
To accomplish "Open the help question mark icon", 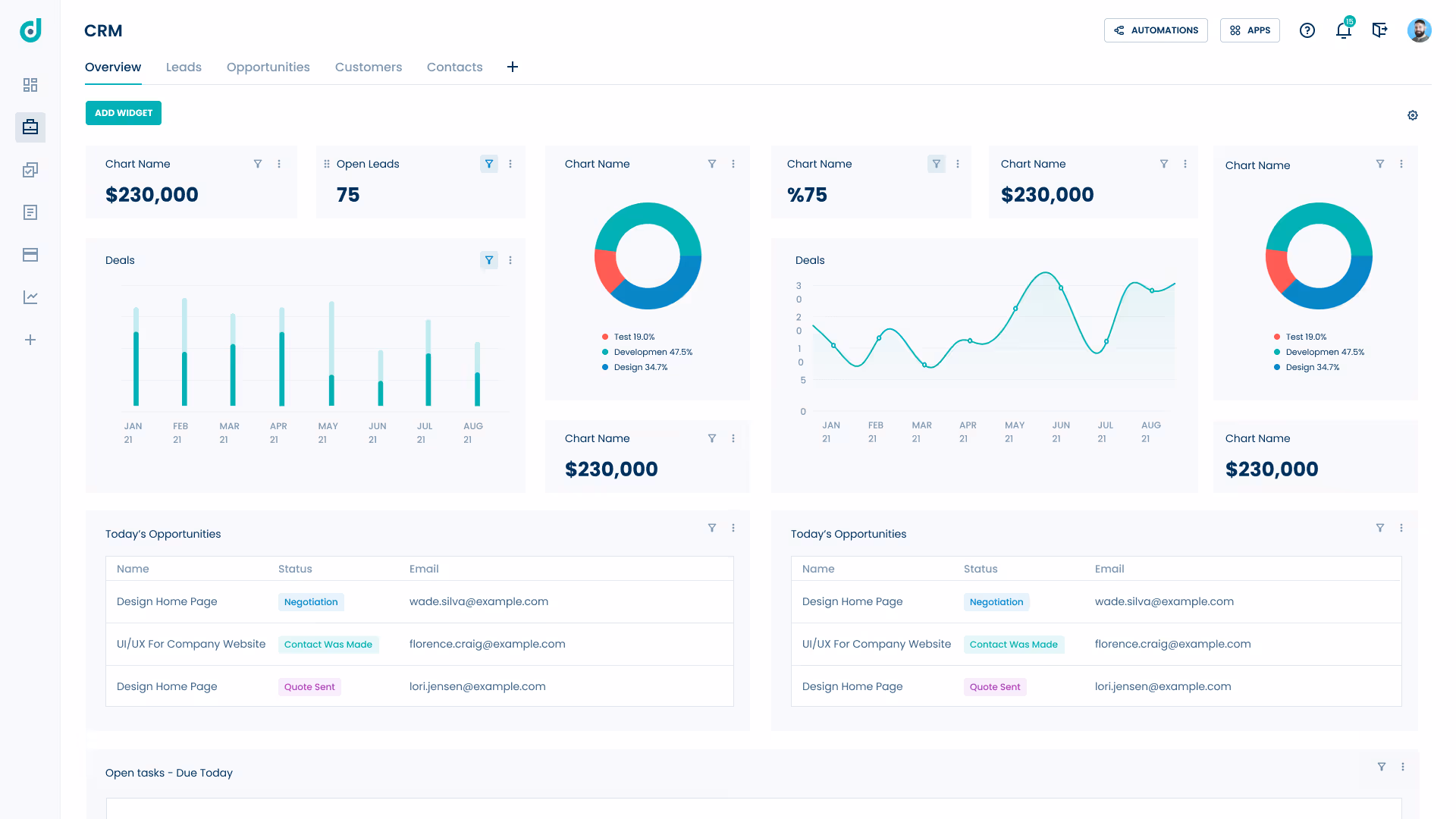I will pyautogui.click(x=1307, y=30).
